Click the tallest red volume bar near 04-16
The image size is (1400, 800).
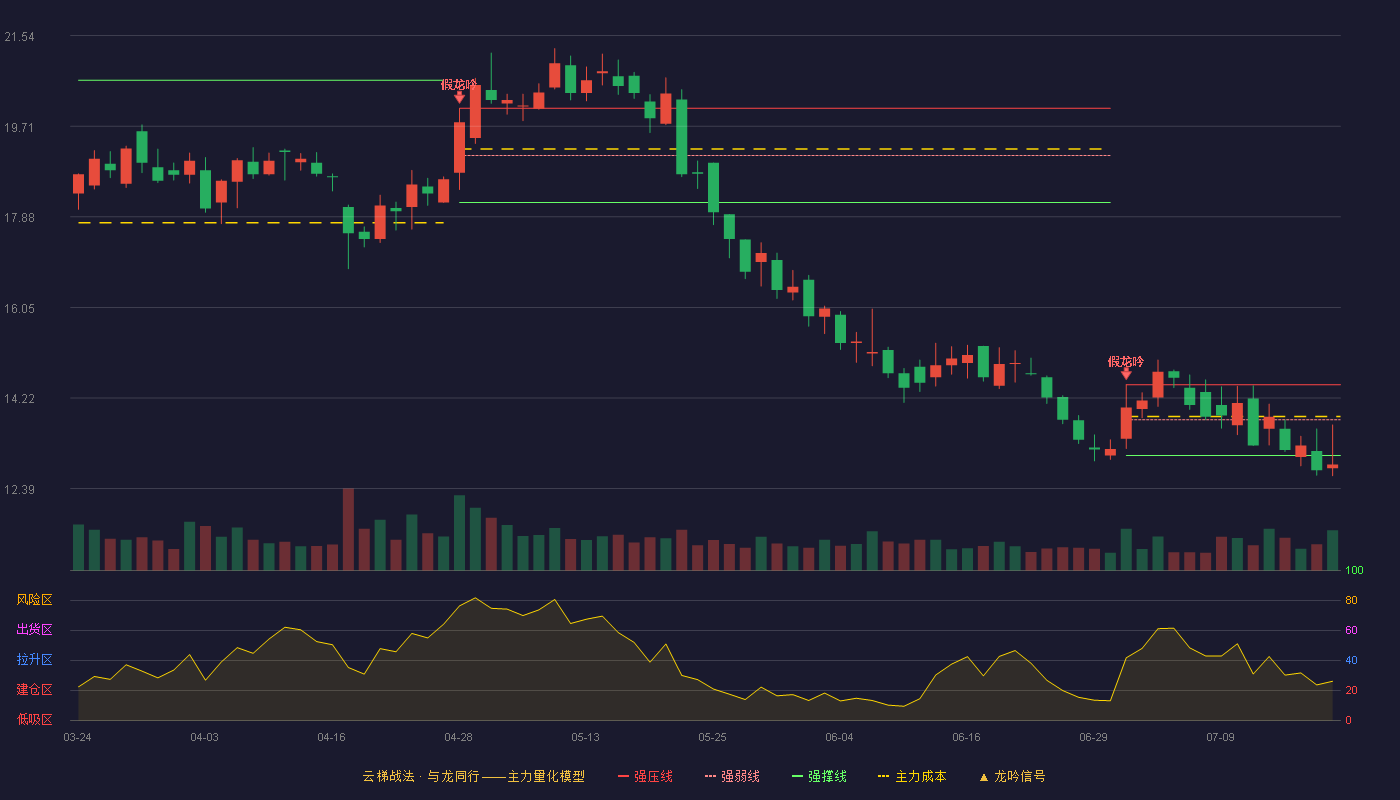[x=348, y=529]
